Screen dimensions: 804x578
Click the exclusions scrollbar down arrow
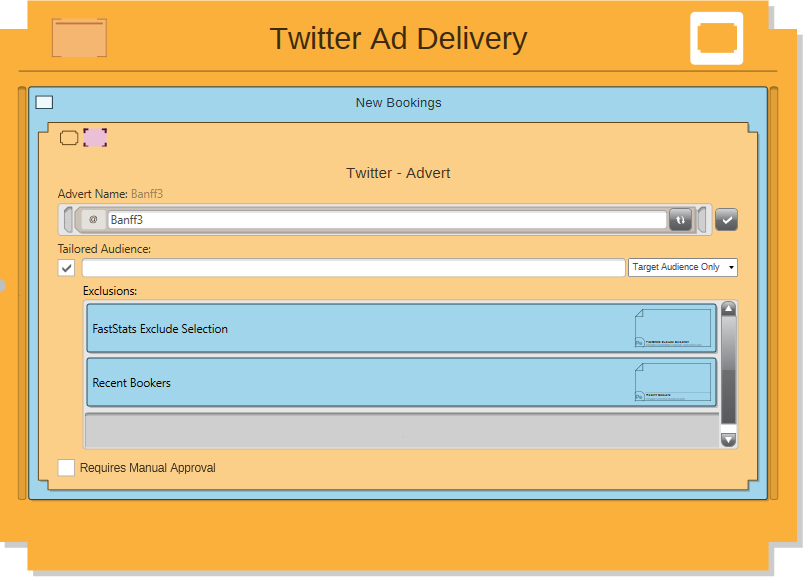pyautogui.click(x=729, y=440)
